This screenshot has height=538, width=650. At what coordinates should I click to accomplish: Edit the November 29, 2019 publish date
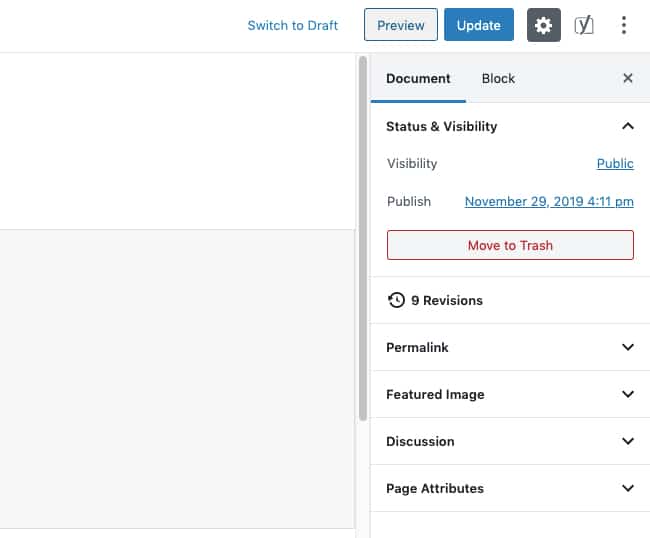549,201
